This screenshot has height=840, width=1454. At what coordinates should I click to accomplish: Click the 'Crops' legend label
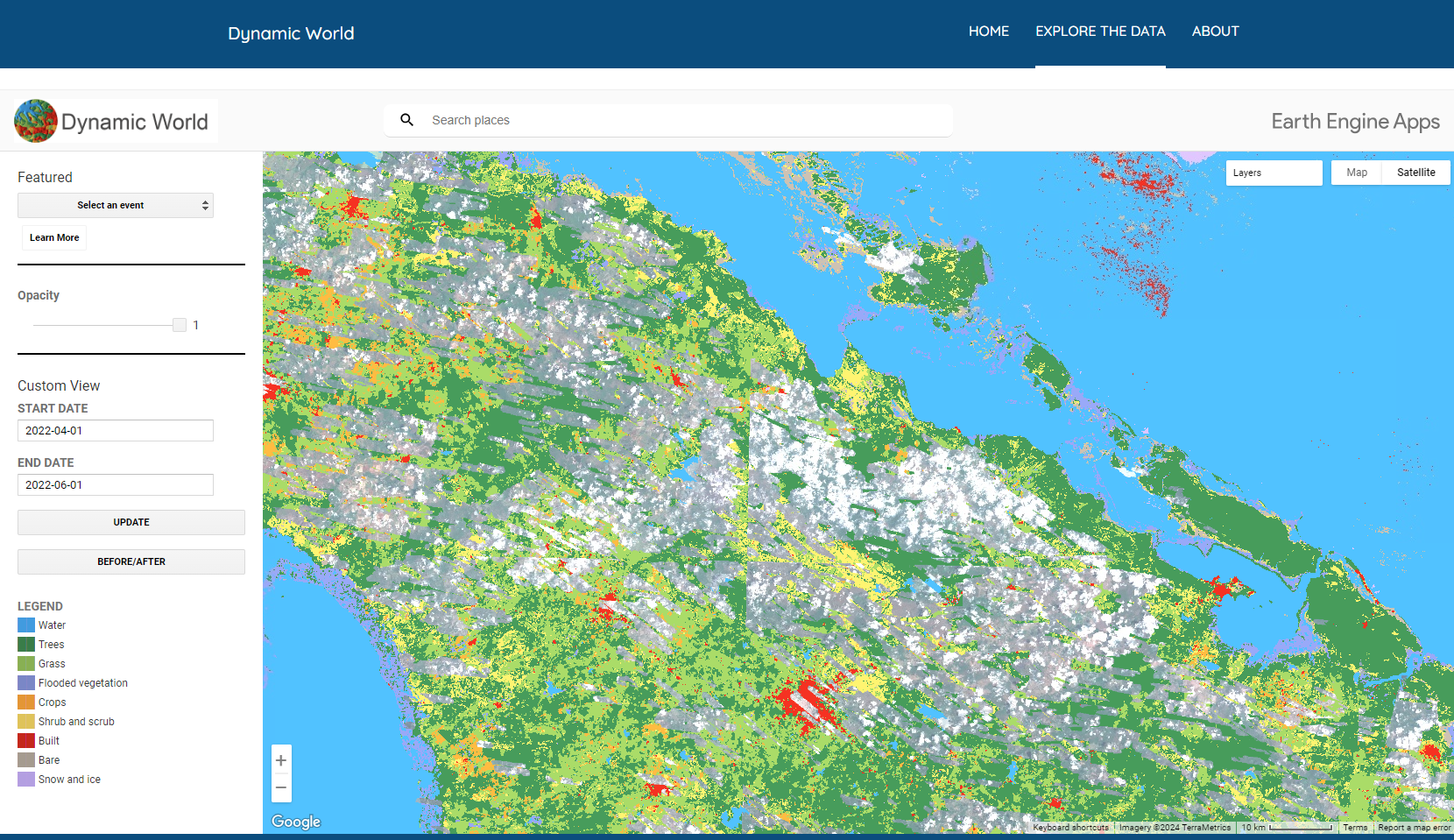click(x=53, y=702)
